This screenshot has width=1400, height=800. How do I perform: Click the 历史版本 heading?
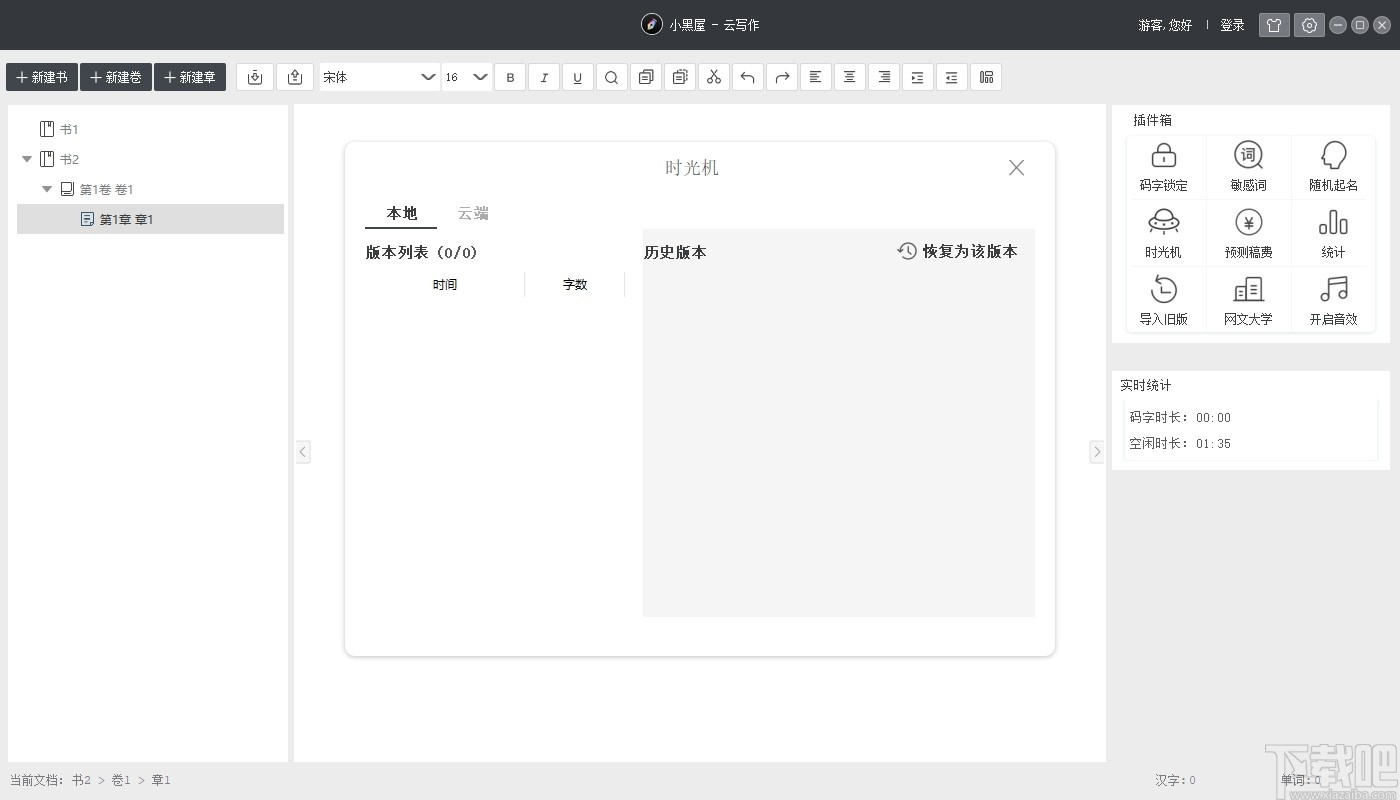(675, 252)
